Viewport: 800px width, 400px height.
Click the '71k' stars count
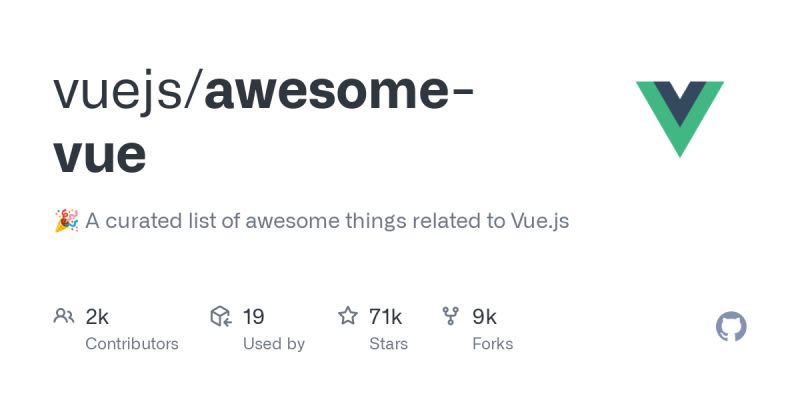385,317
